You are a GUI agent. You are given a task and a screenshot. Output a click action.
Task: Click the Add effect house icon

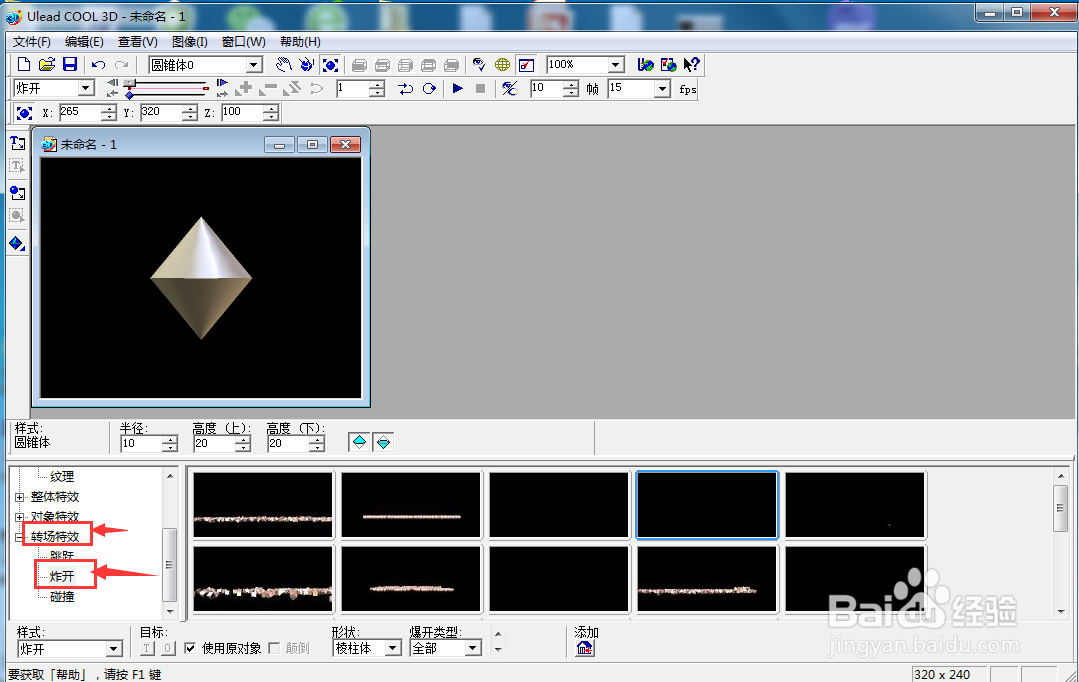584,648
